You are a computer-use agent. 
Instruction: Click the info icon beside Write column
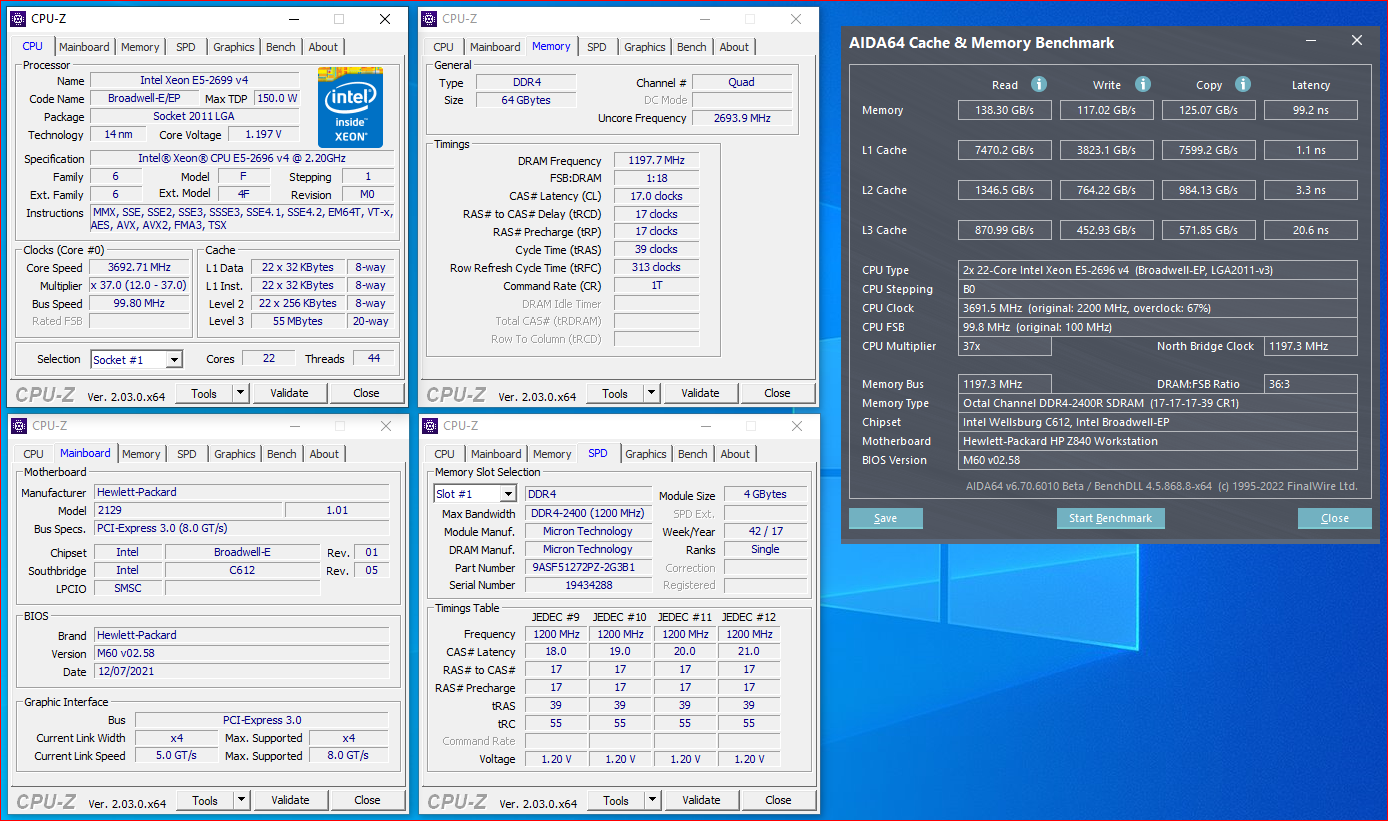[1142, 85]
